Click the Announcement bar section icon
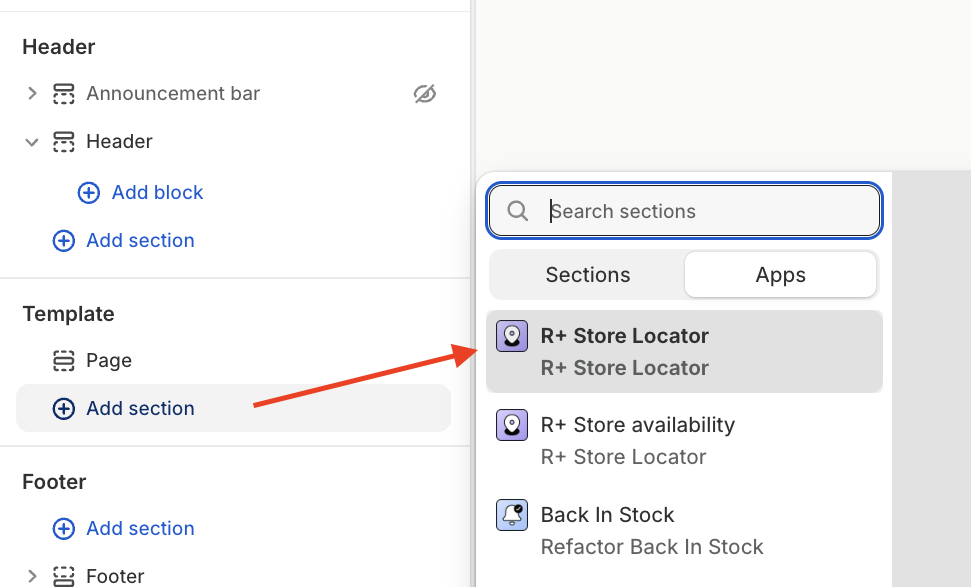 (64, 93)
